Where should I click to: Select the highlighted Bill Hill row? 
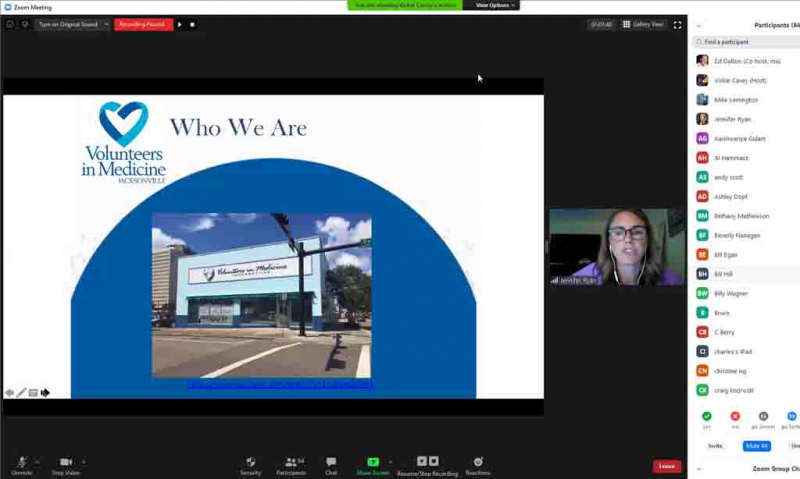(747, 274)
